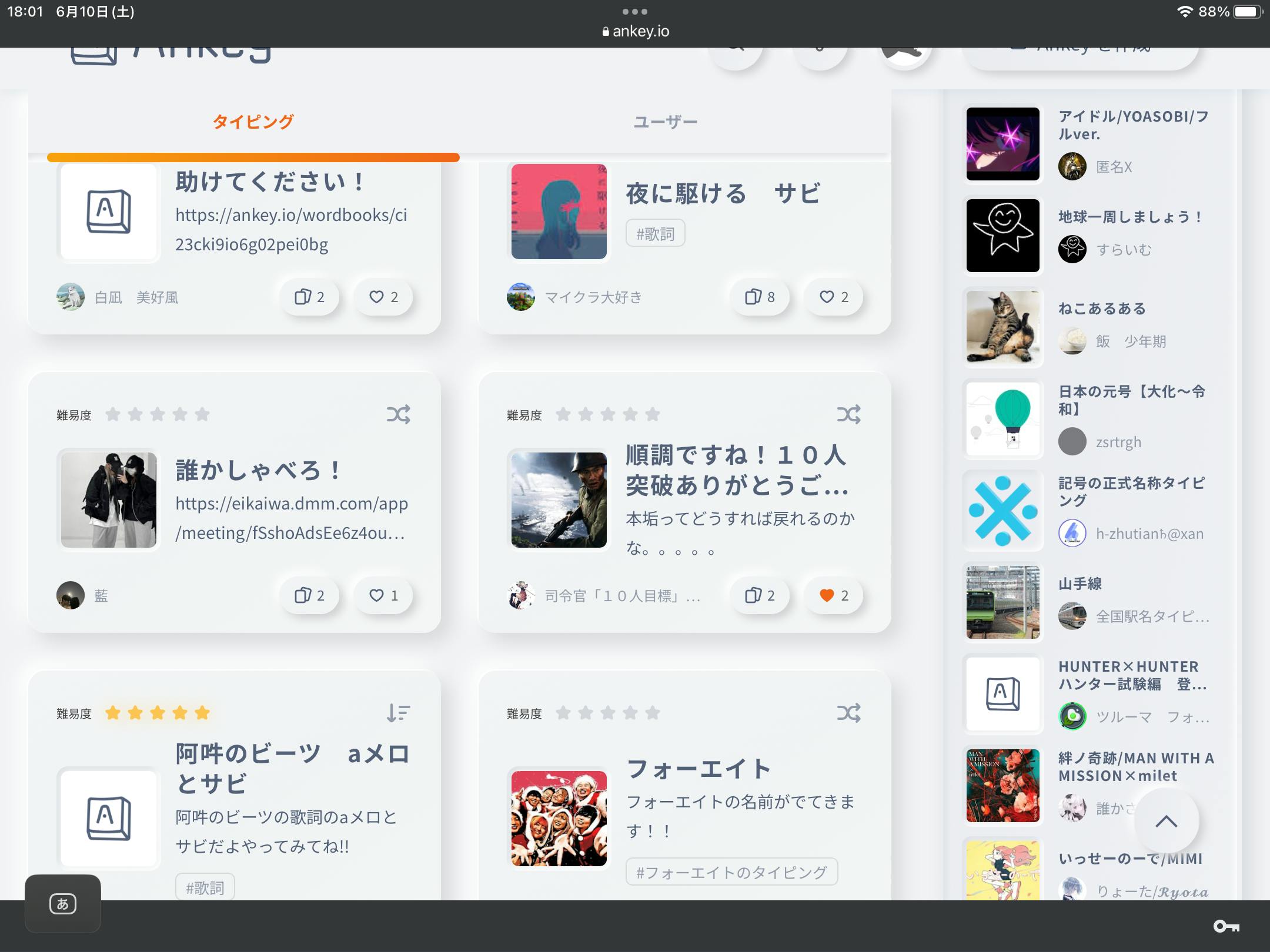Tap the keyboard language あ icon

click(62, 903)
